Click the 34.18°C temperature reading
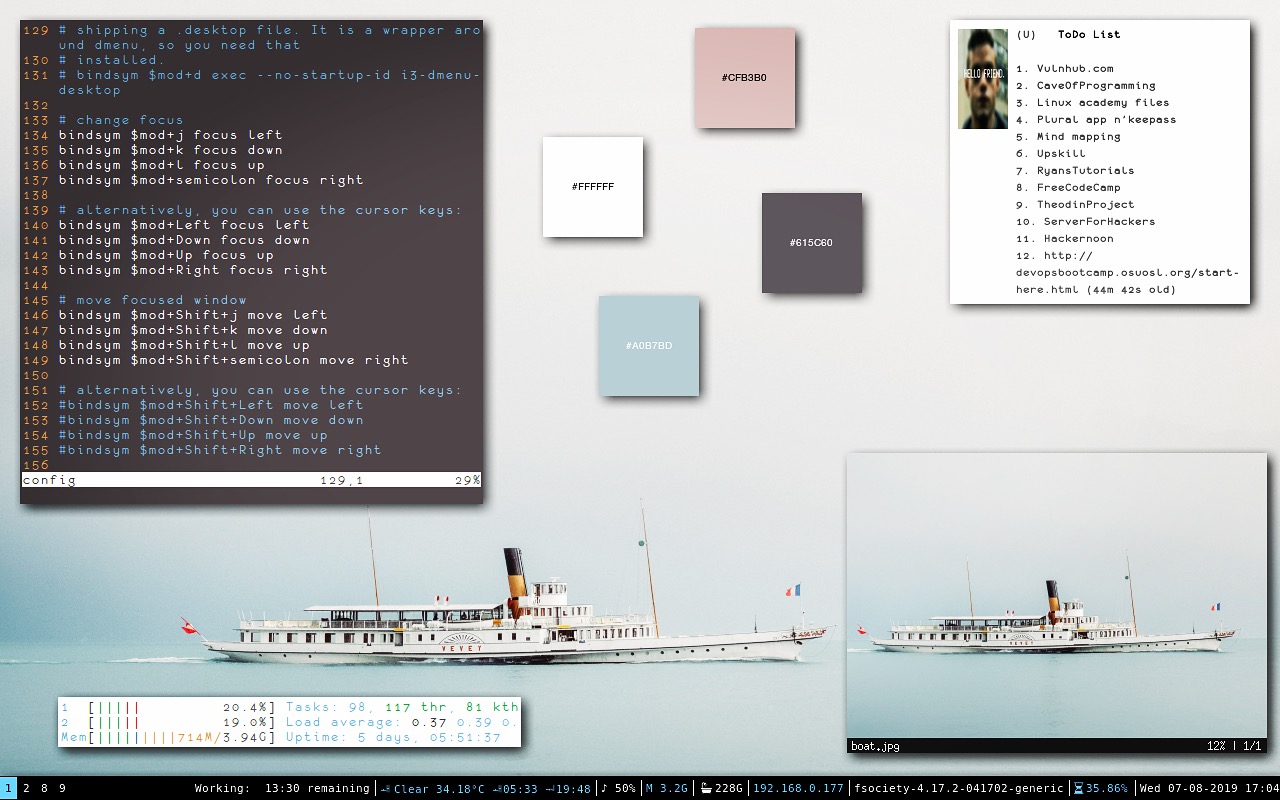Viewport: 1280px width, 800px height. 458,788
